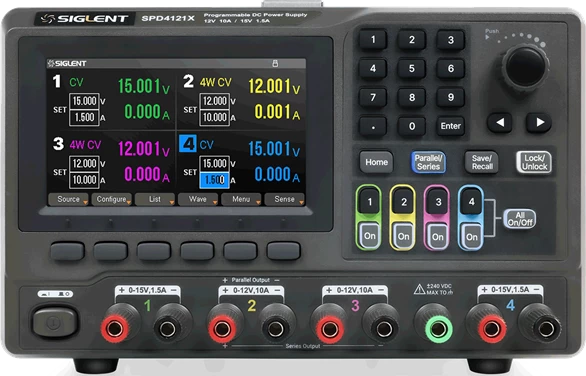Tap keypad number 0 key
586x376 pixels.
coord(411,126)
